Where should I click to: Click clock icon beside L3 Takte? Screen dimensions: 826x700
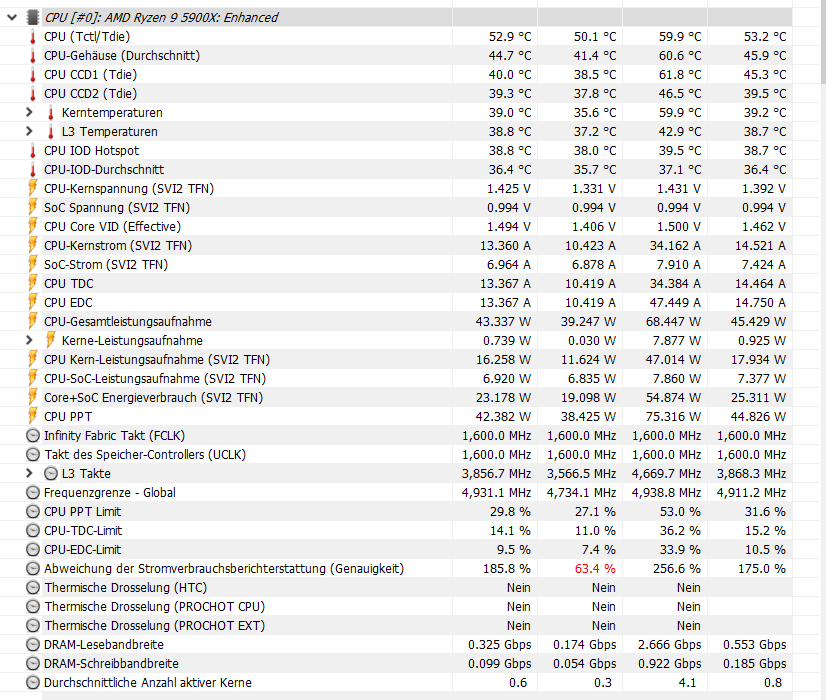51,474
